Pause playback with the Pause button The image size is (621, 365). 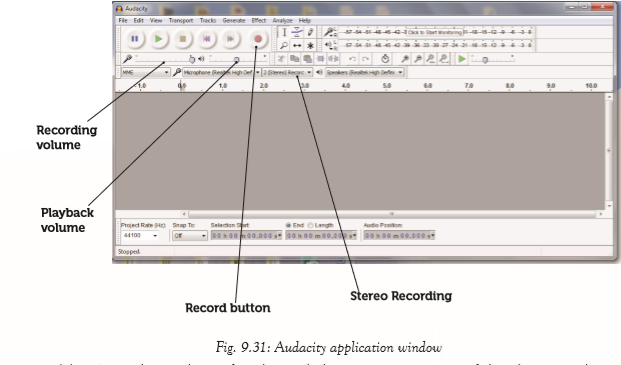click(x=135, y=39)
